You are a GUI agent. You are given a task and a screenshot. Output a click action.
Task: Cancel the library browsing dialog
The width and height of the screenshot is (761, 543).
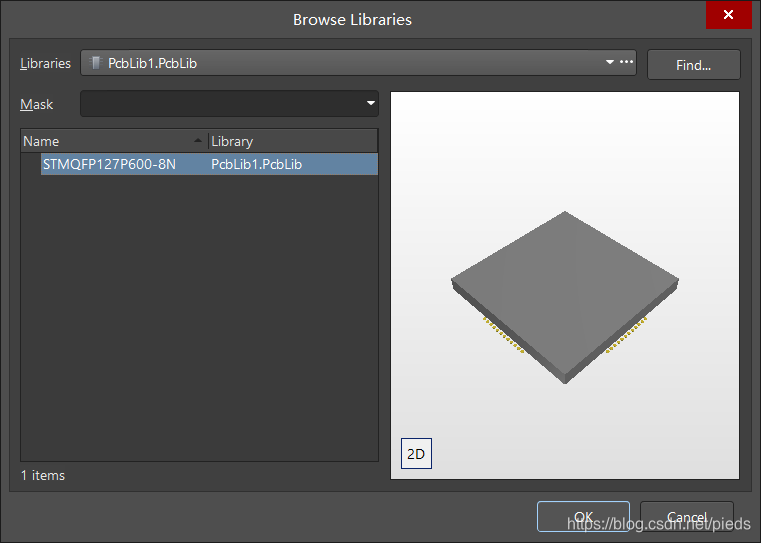686,517
